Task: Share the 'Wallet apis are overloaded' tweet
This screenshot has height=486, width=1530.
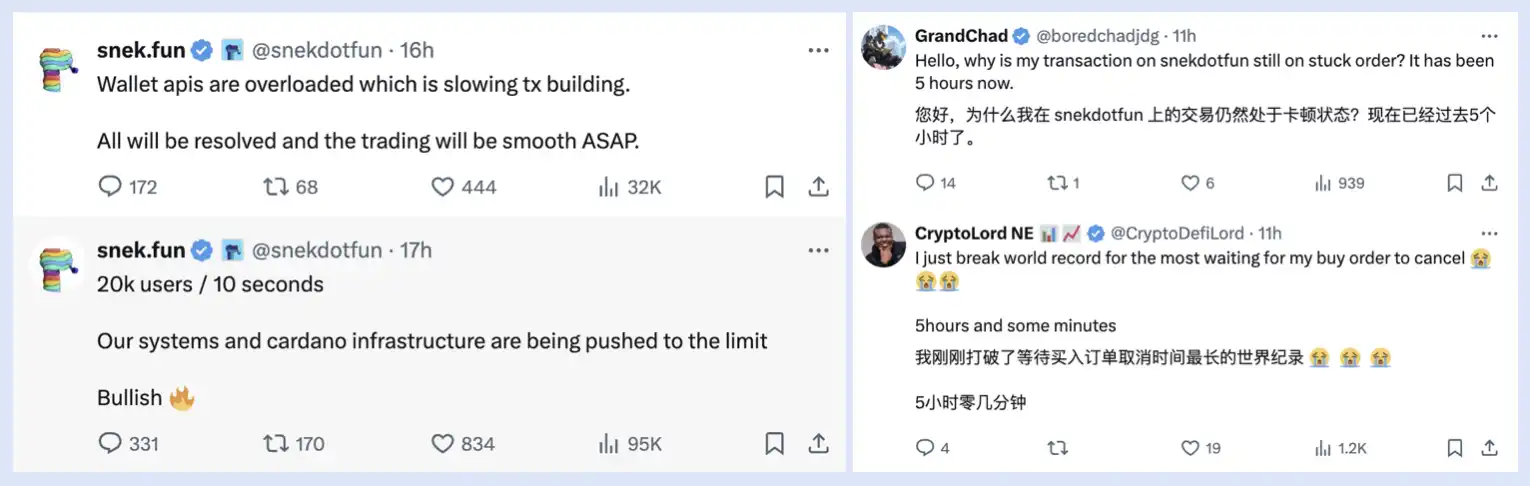Action: click(818, 187)
